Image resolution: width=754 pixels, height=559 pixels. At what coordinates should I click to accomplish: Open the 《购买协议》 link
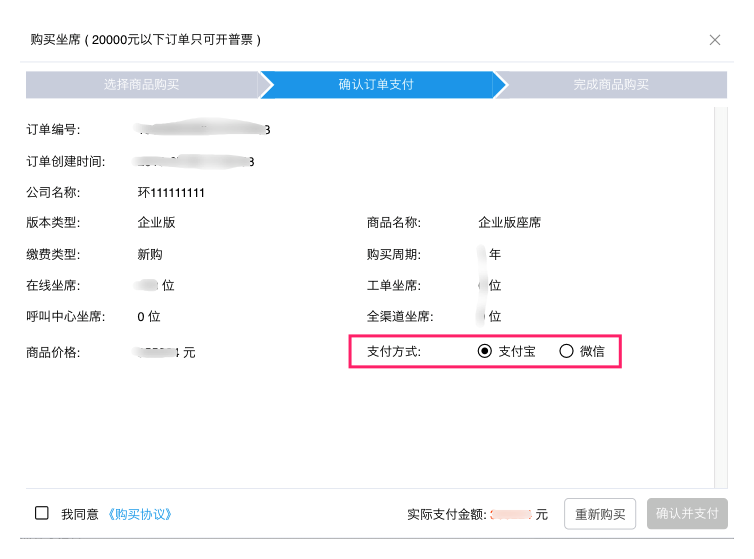[140, 514]
